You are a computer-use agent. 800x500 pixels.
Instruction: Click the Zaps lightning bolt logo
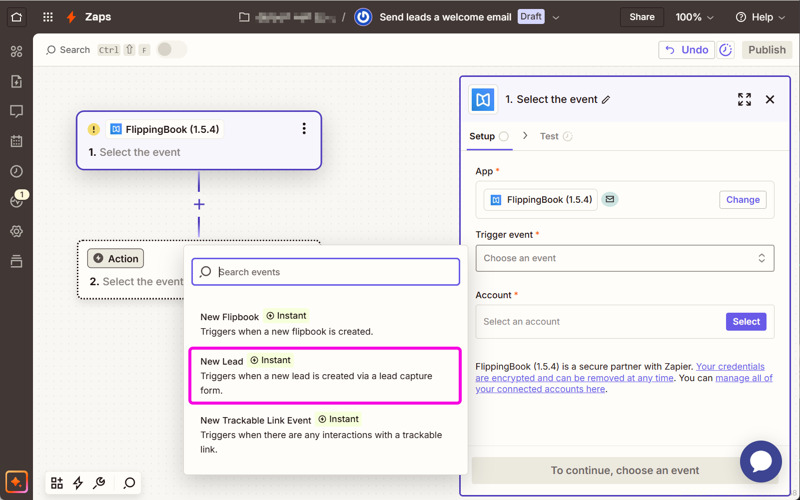[x=71, y=17]
